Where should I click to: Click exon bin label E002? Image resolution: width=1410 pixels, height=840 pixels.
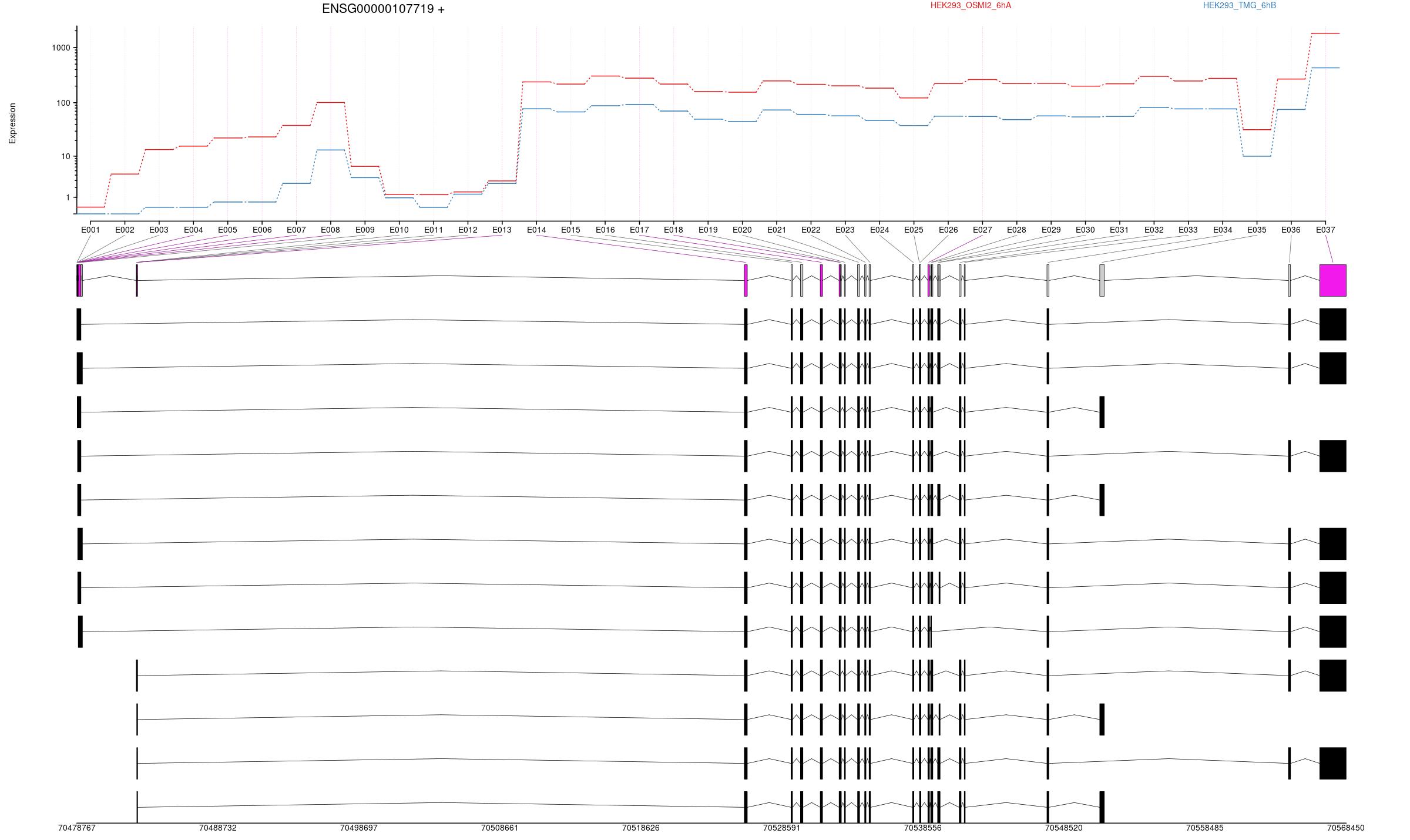[125, 230]
